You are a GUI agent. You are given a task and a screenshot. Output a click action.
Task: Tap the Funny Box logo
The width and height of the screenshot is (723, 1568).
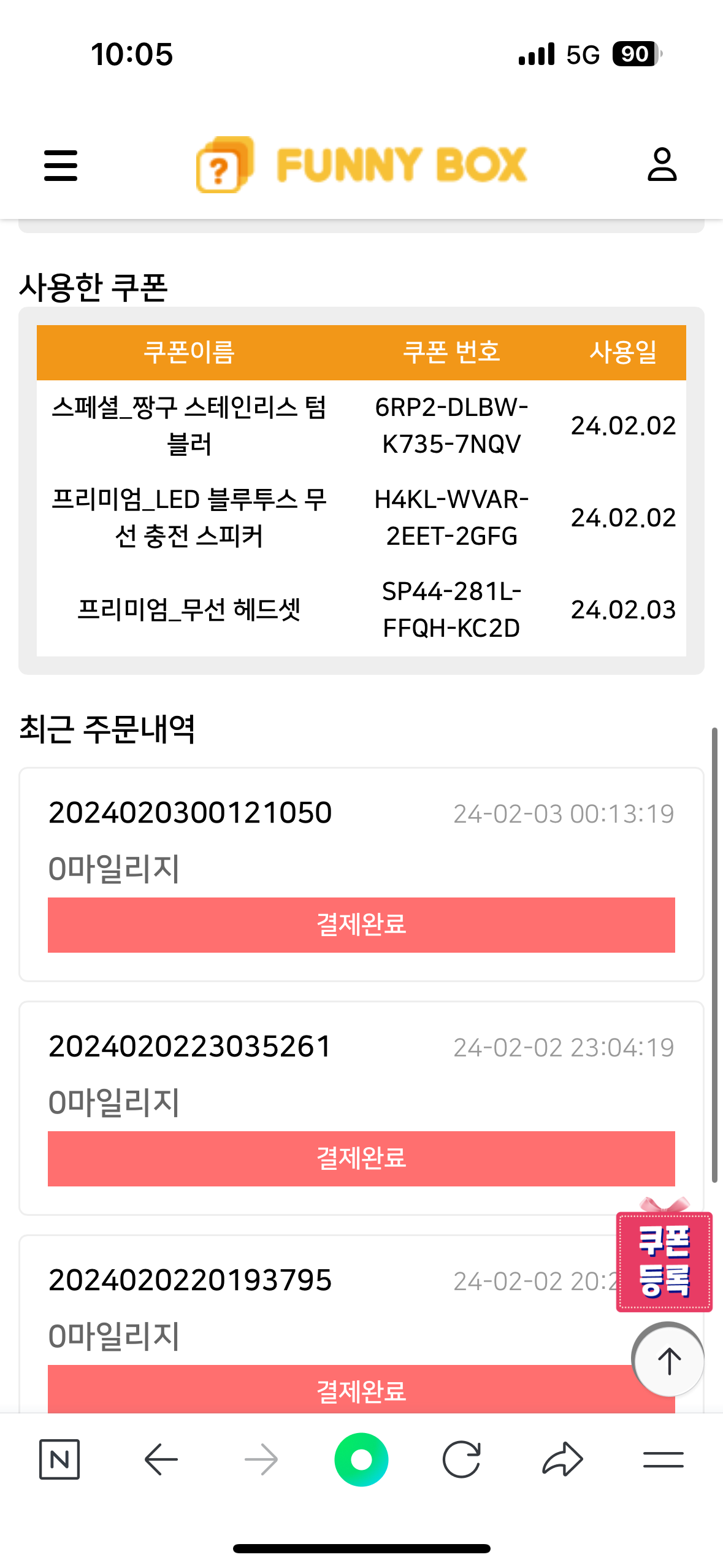click(362, 164)
